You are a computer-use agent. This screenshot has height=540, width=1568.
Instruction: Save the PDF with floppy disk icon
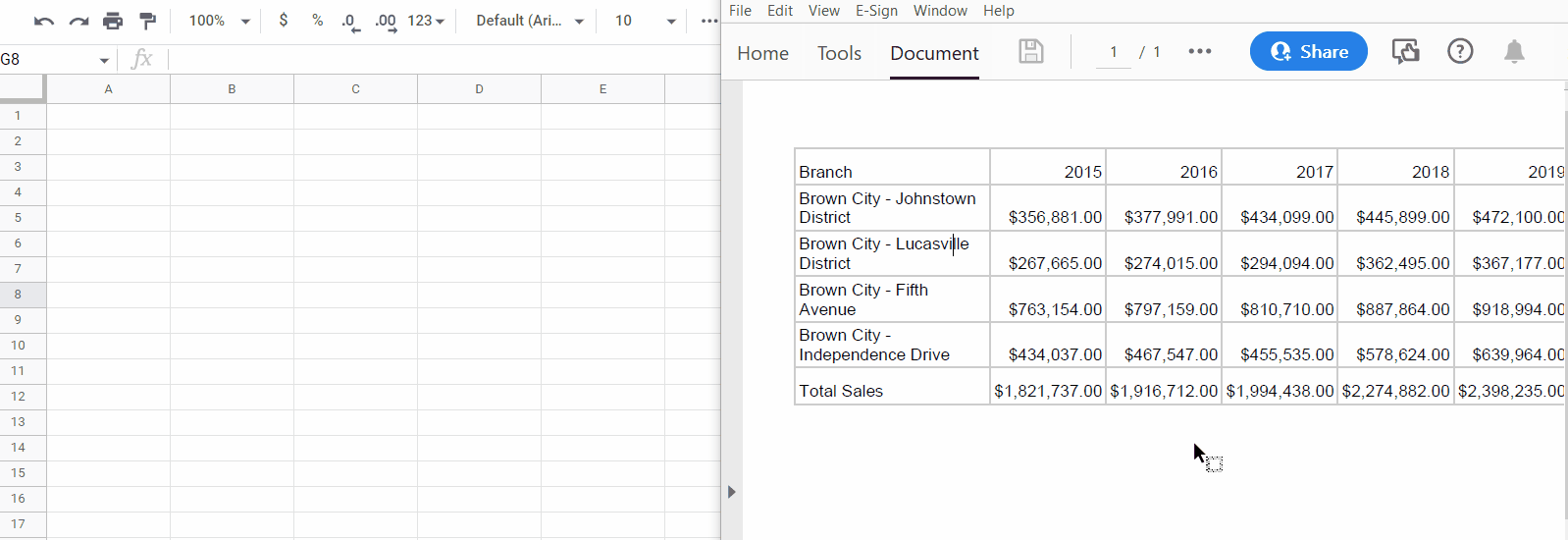pos(1030,52)
